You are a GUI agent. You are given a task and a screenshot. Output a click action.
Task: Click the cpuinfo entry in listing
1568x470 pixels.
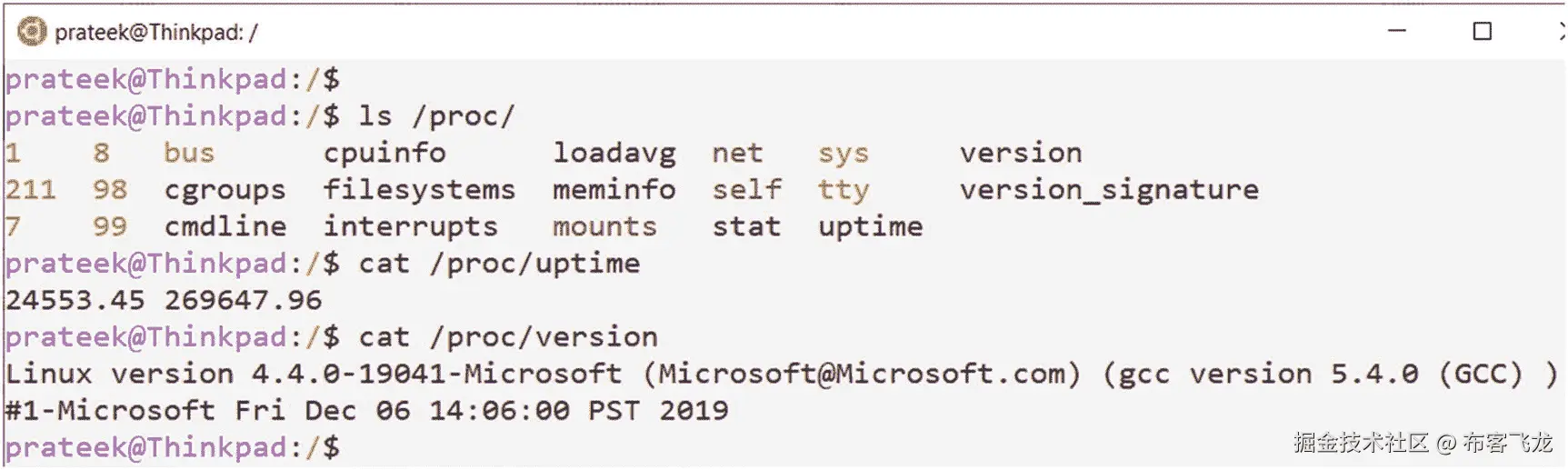click(x=385, y=153)
